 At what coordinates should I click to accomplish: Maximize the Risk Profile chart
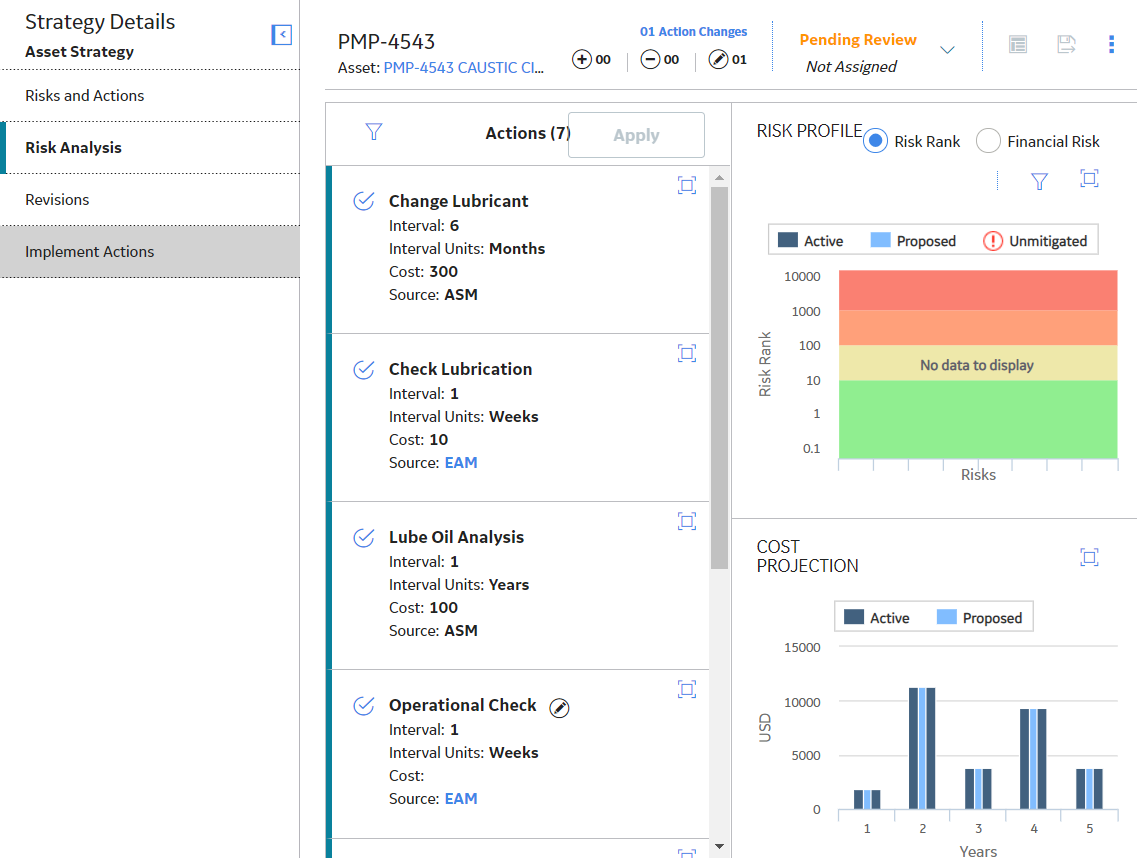(x=1089, y=178)
